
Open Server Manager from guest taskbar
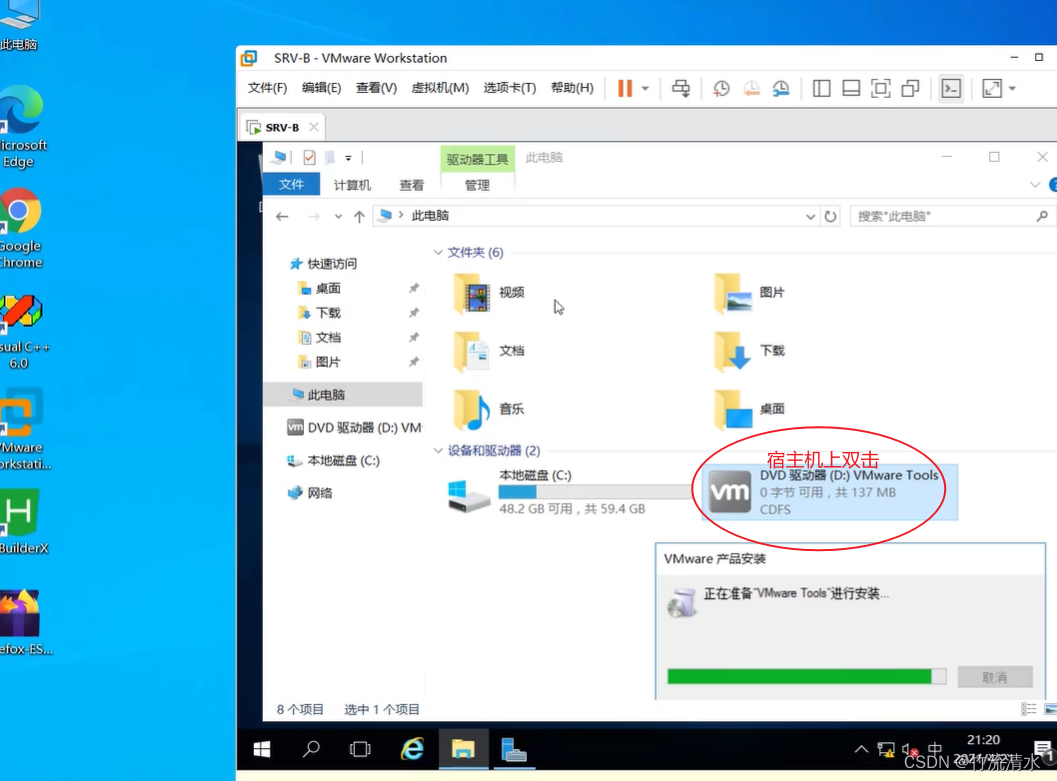tap(513, 749)
